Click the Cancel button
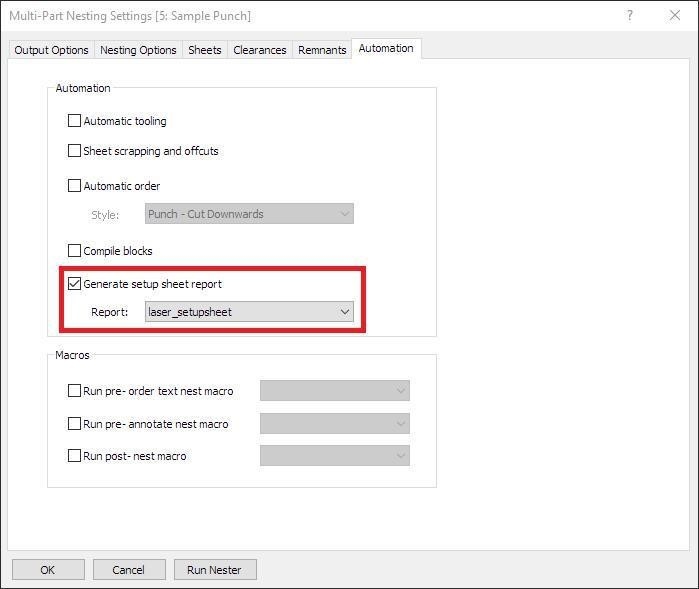Image resolution: width=699 pixels, height=589 pixels. [x=129, y=570]
